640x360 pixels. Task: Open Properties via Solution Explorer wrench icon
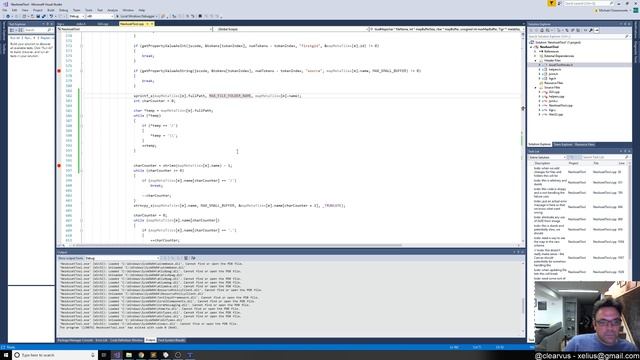[x=591, y=30]
